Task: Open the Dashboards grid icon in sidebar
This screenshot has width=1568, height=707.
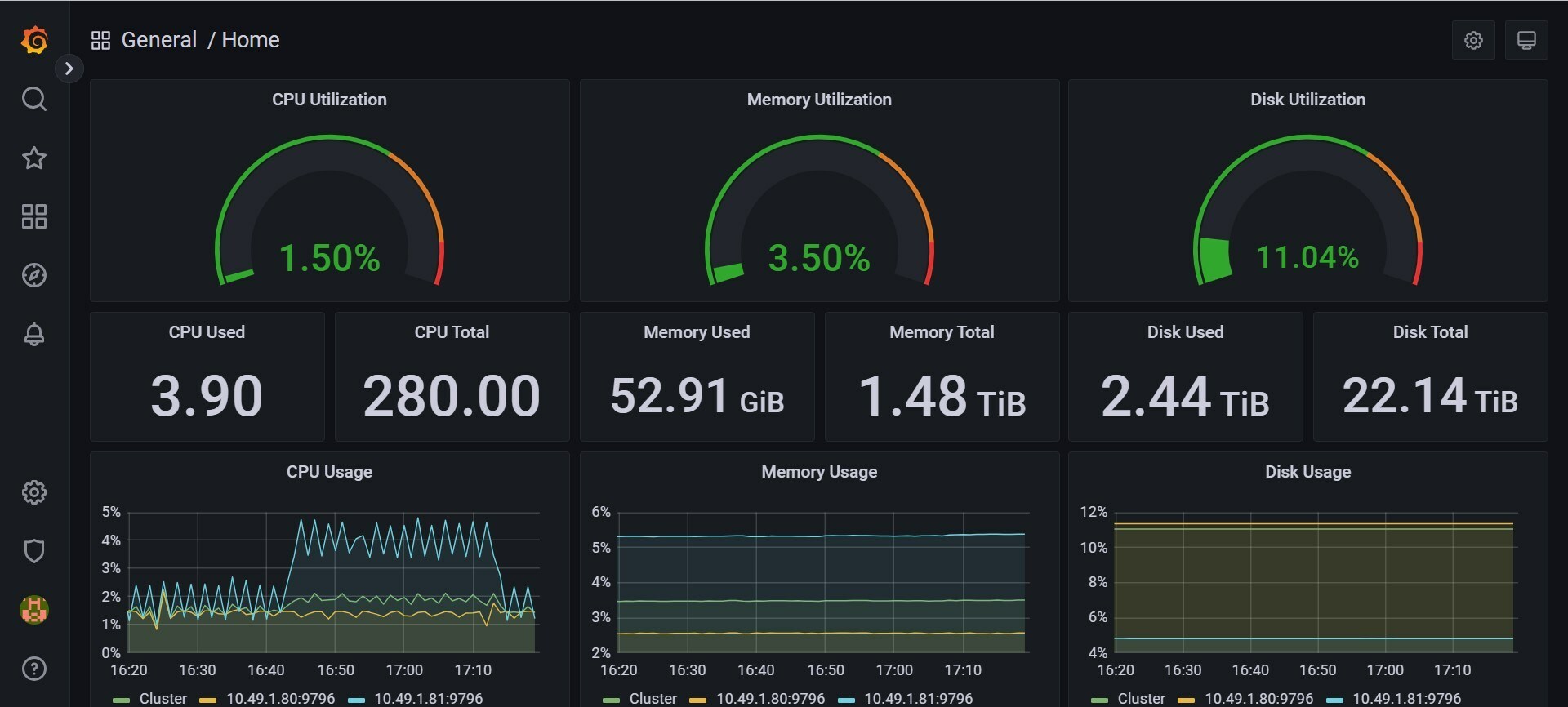Action: (34, 216)
